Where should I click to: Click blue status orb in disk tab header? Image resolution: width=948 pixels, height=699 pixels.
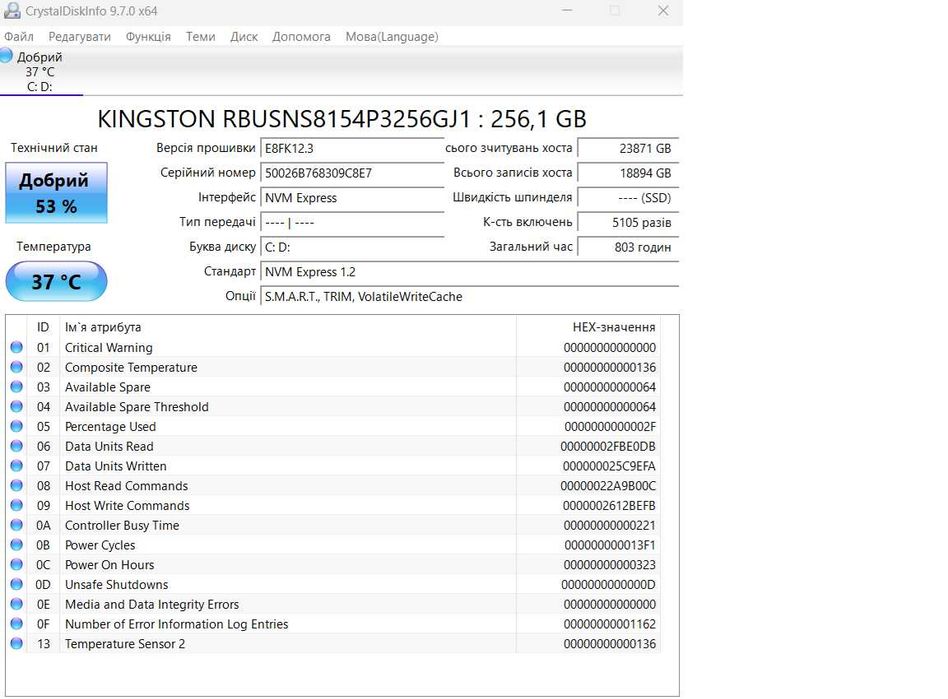[x=7, y=56]
